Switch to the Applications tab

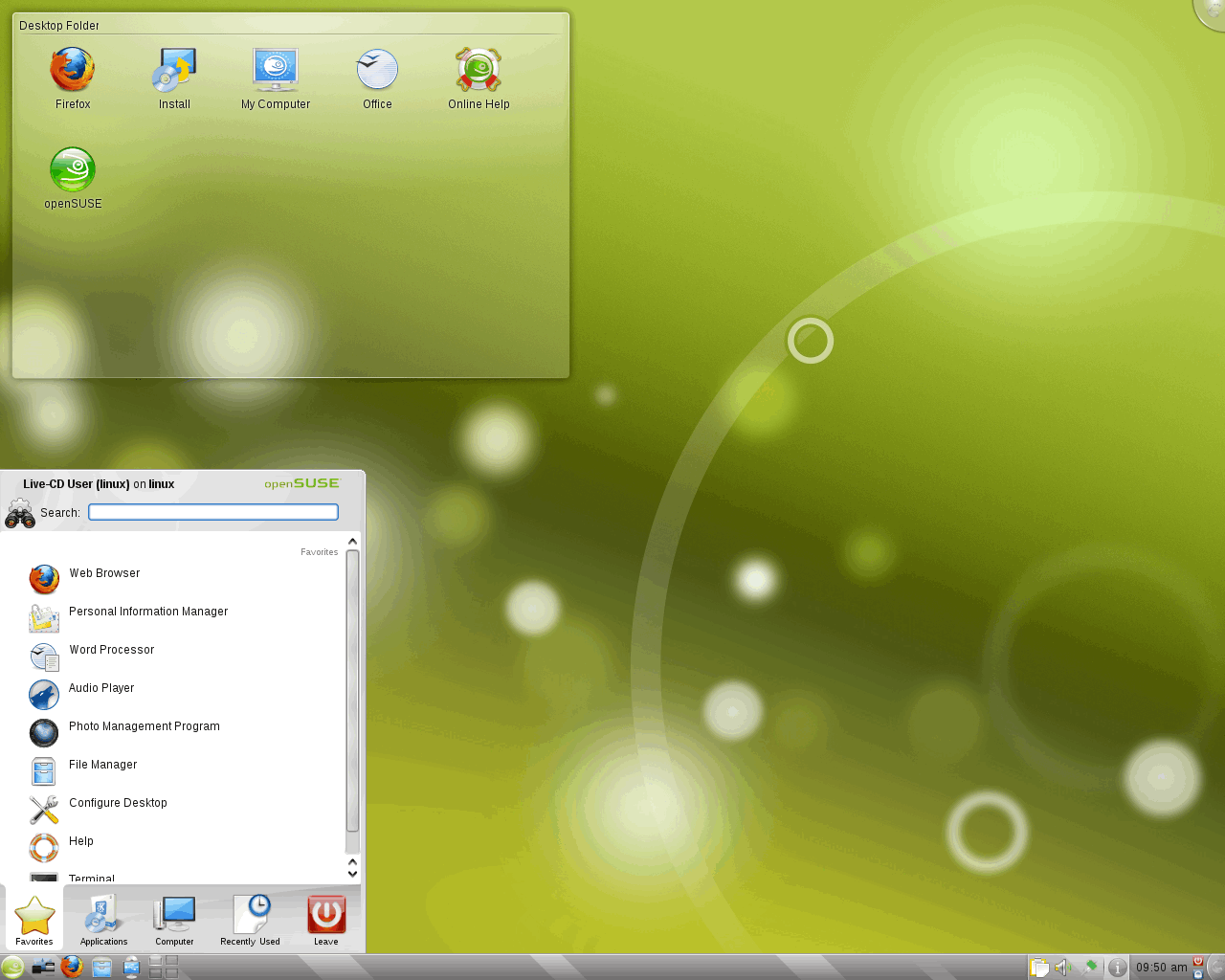(103, 921)
